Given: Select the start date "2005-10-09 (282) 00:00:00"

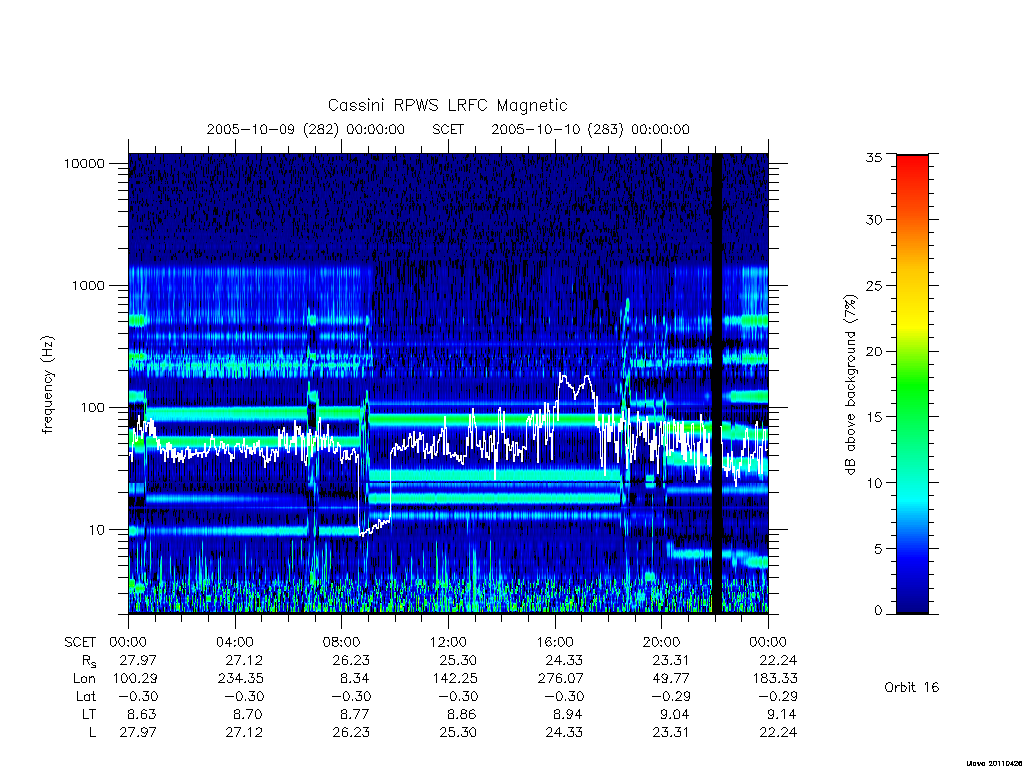Looking at the screenshot, I should click(x=306, y=129).
